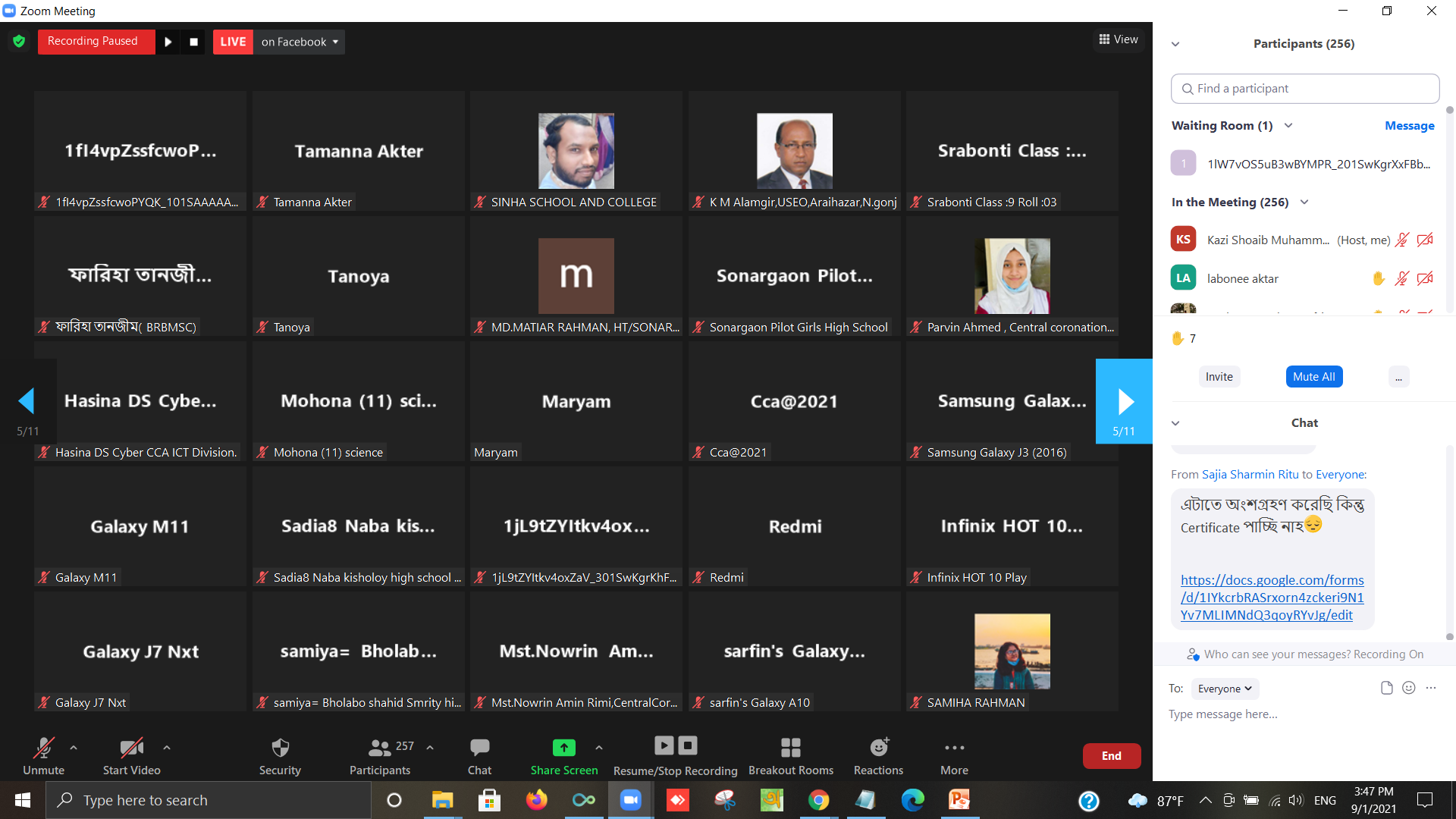Resume recording with the play icon

point(168,42)
